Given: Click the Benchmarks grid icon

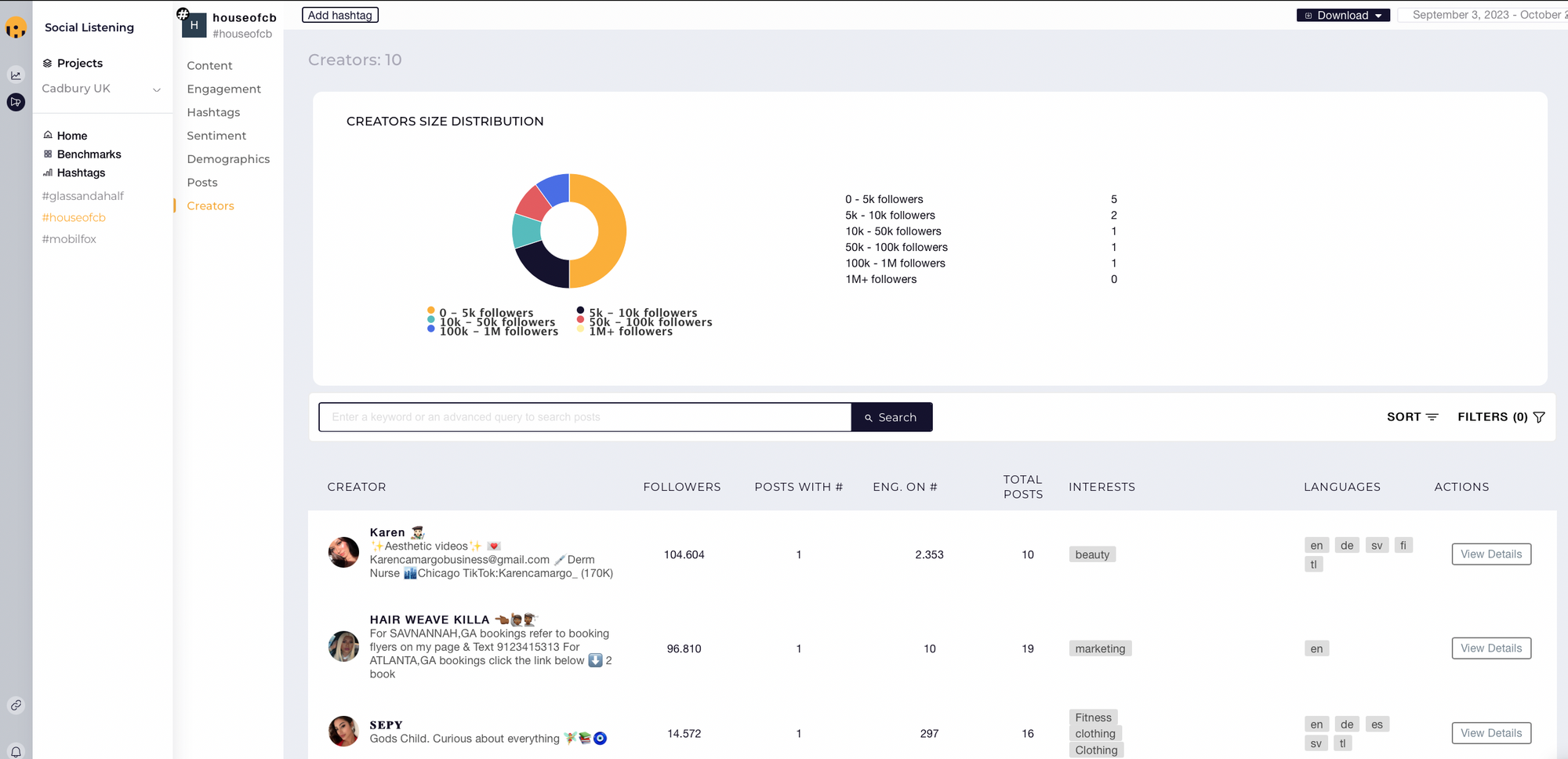Looking at the screenshot, I should pos(48,154).
